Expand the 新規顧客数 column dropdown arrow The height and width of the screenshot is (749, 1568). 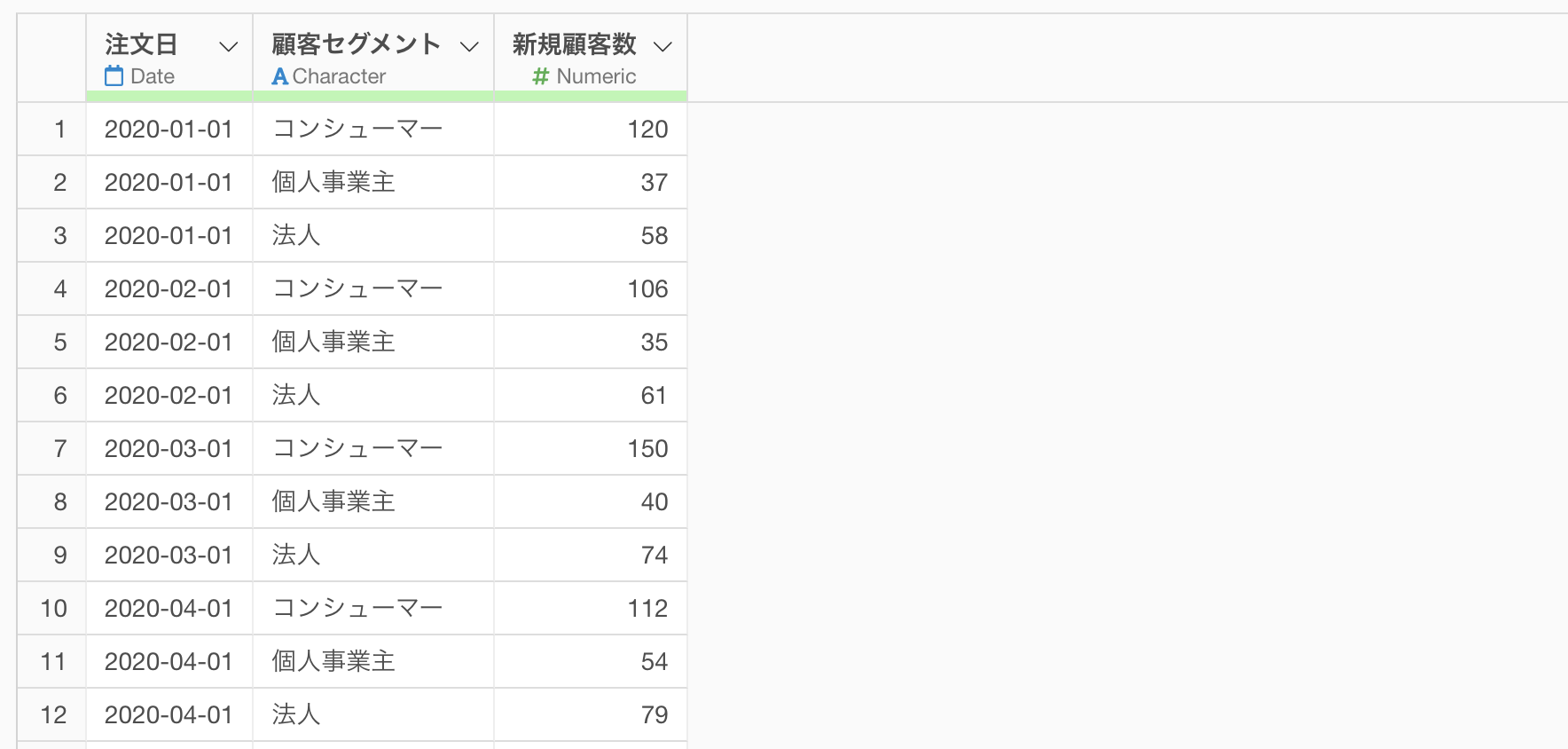(x=662, y=46)
